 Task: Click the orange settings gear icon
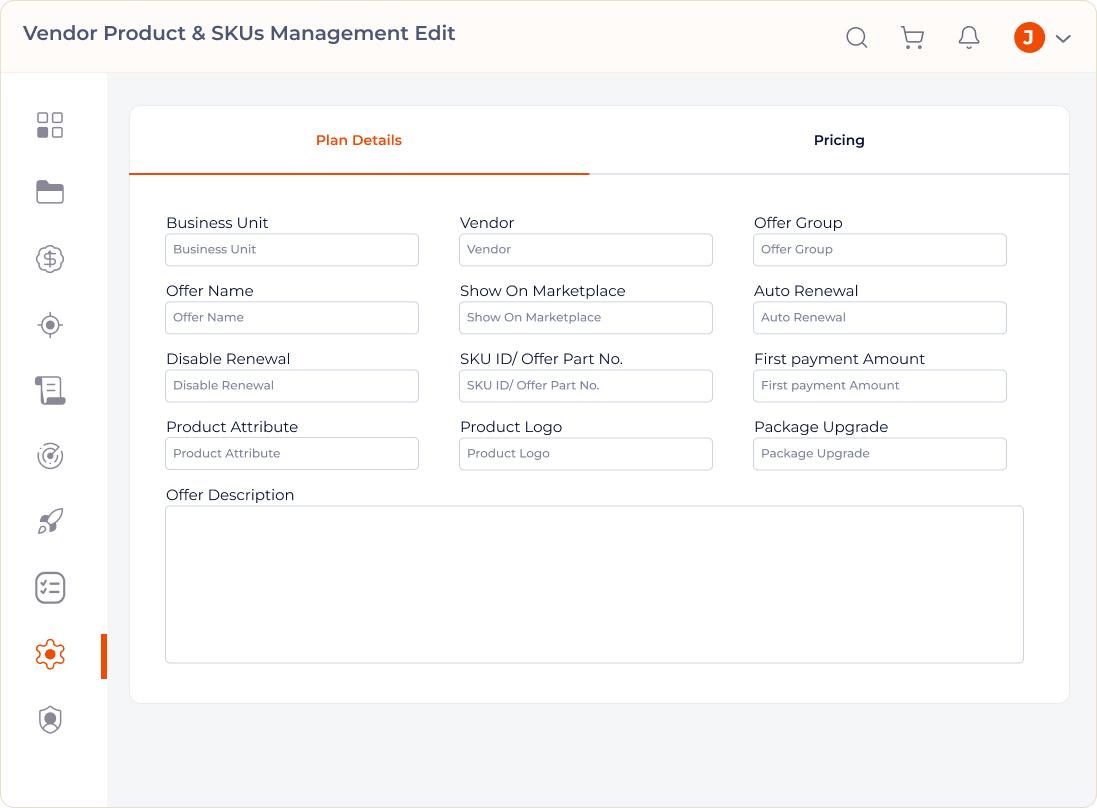pos(50,655)
